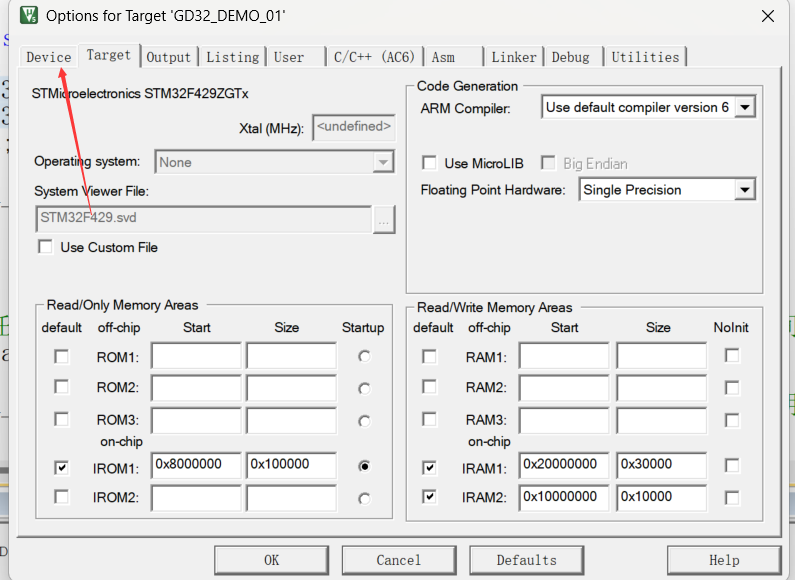Close the Options for Target dialog
The height and width of the screenshot is (580, 795).
768,16
